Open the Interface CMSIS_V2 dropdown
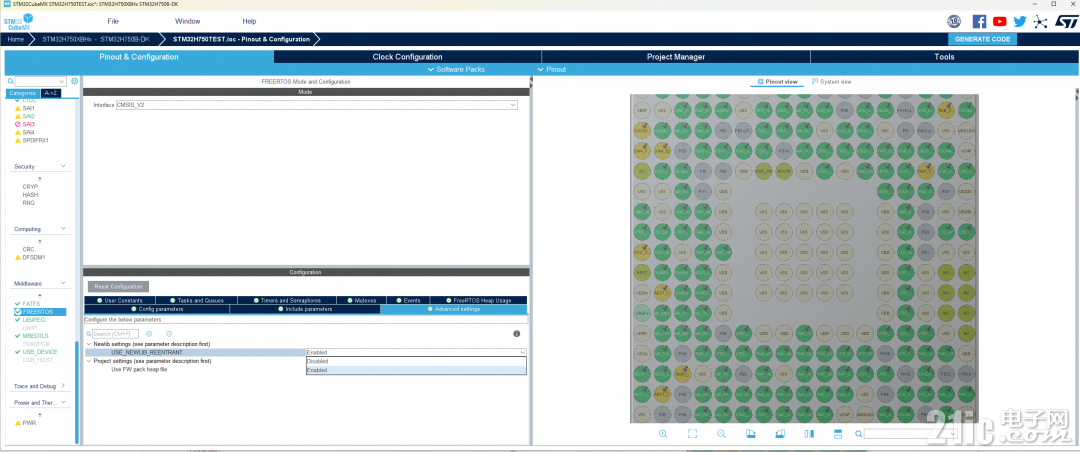Screen dimensions: 1080x452 317,105
